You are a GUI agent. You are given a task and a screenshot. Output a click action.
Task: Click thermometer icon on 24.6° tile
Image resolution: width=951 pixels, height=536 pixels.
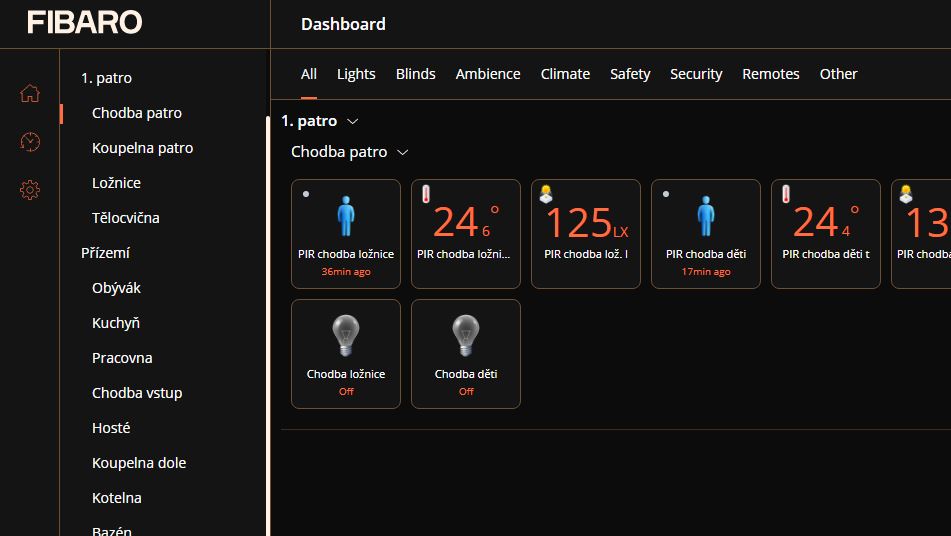click(x=426, y=194)
